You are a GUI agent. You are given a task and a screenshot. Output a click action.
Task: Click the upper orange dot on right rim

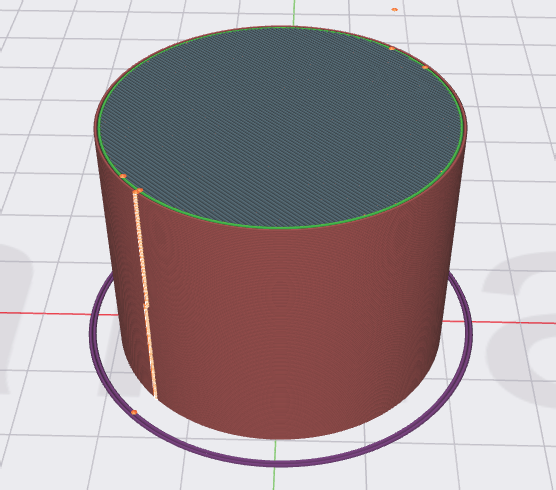tap(392, 48)
